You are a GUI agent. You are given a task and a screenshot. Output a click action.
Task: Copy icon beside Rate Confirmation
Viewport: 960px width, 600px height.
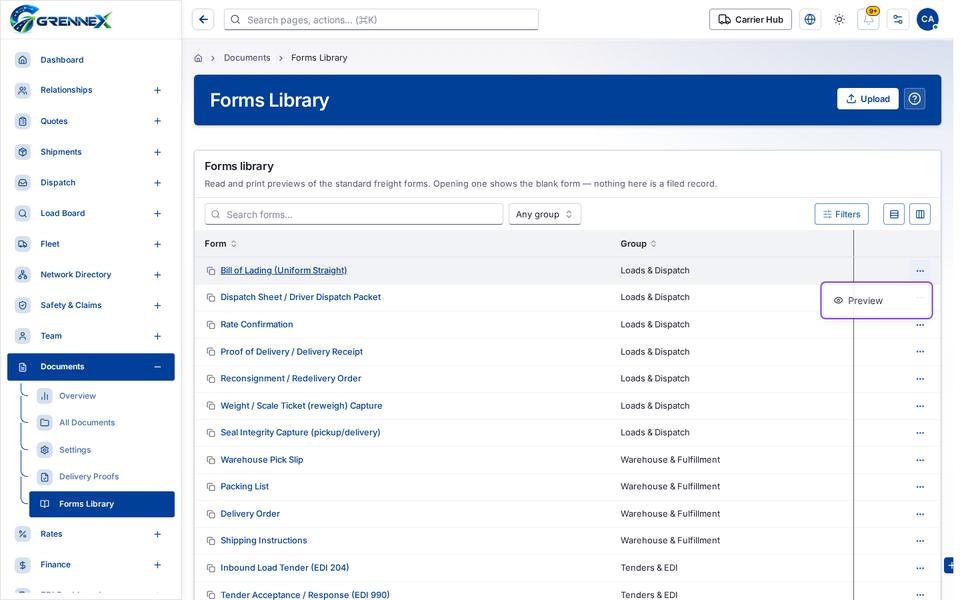pyautogui.click(x=211, y=324)
